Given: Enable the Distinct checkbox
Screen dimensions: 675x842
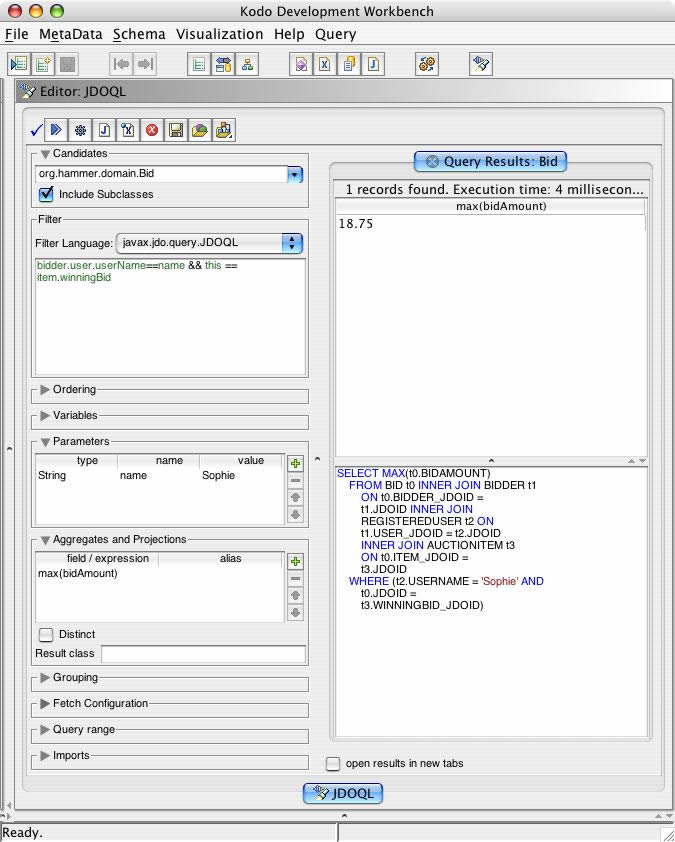Looking at the screenshot, I should 46,634.
